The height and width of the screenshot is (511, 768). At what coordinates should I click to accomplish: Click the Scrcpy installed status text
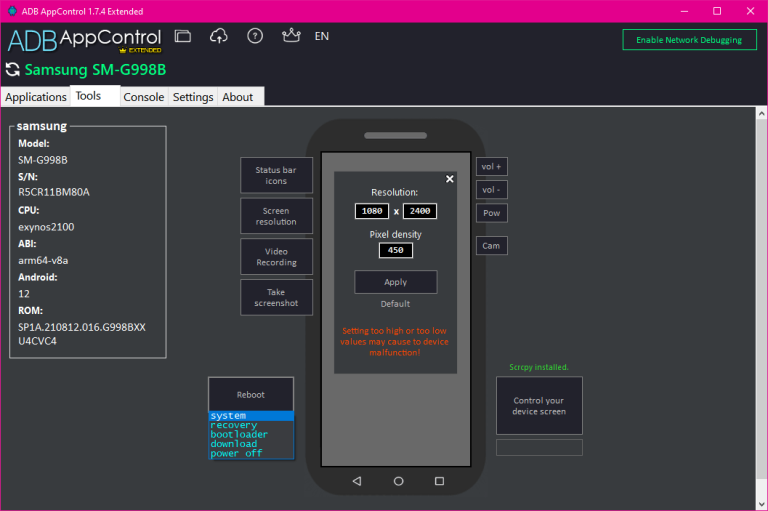point(539,367)
